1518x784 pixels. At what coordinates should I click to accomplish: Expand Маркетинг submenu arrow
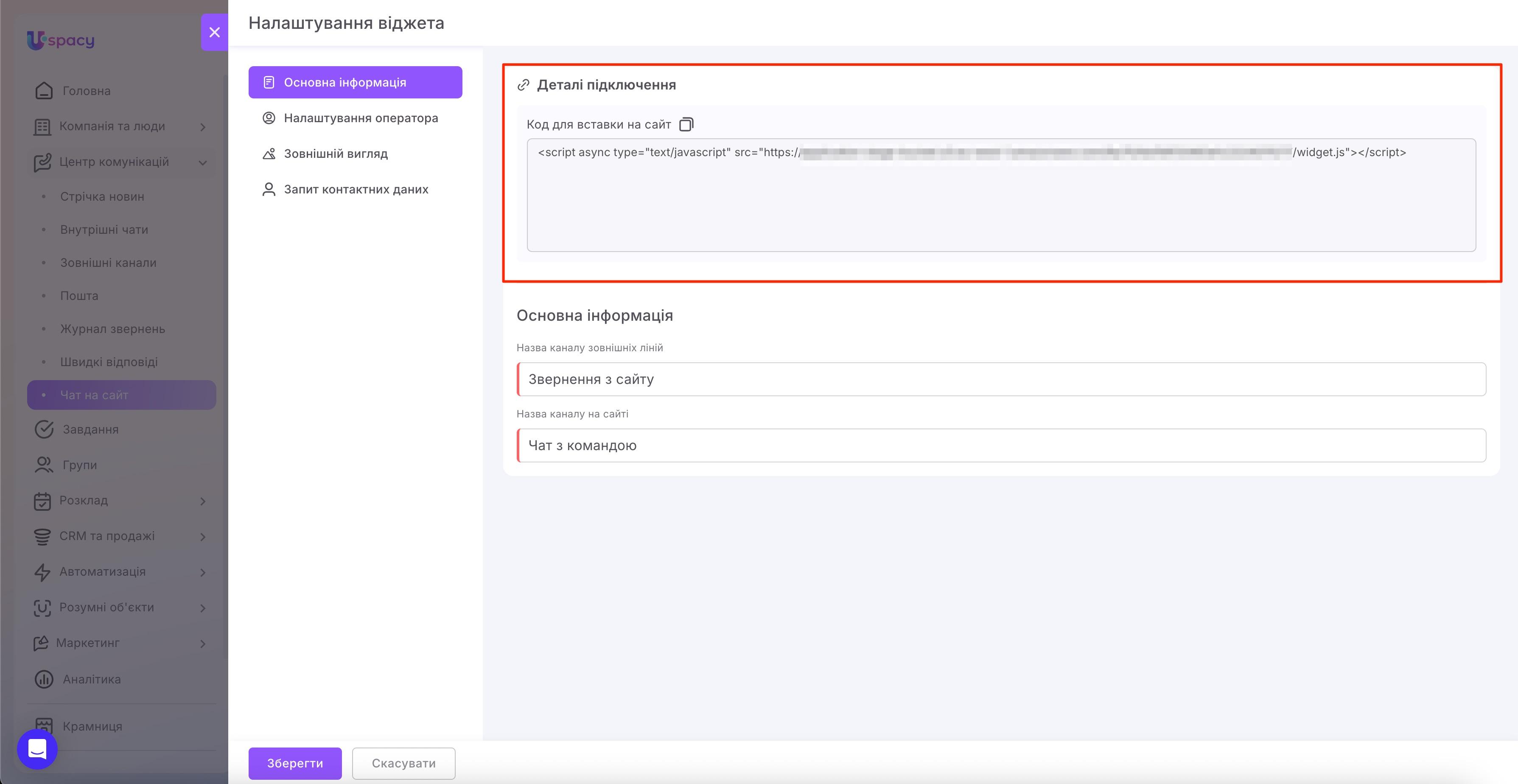point(203,644)
